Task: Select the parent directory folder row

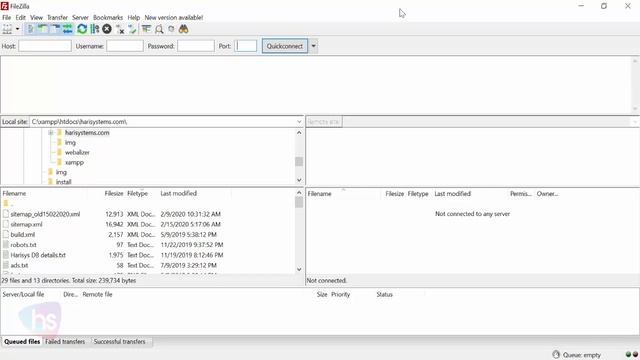Action: click(x=8, y=204)
